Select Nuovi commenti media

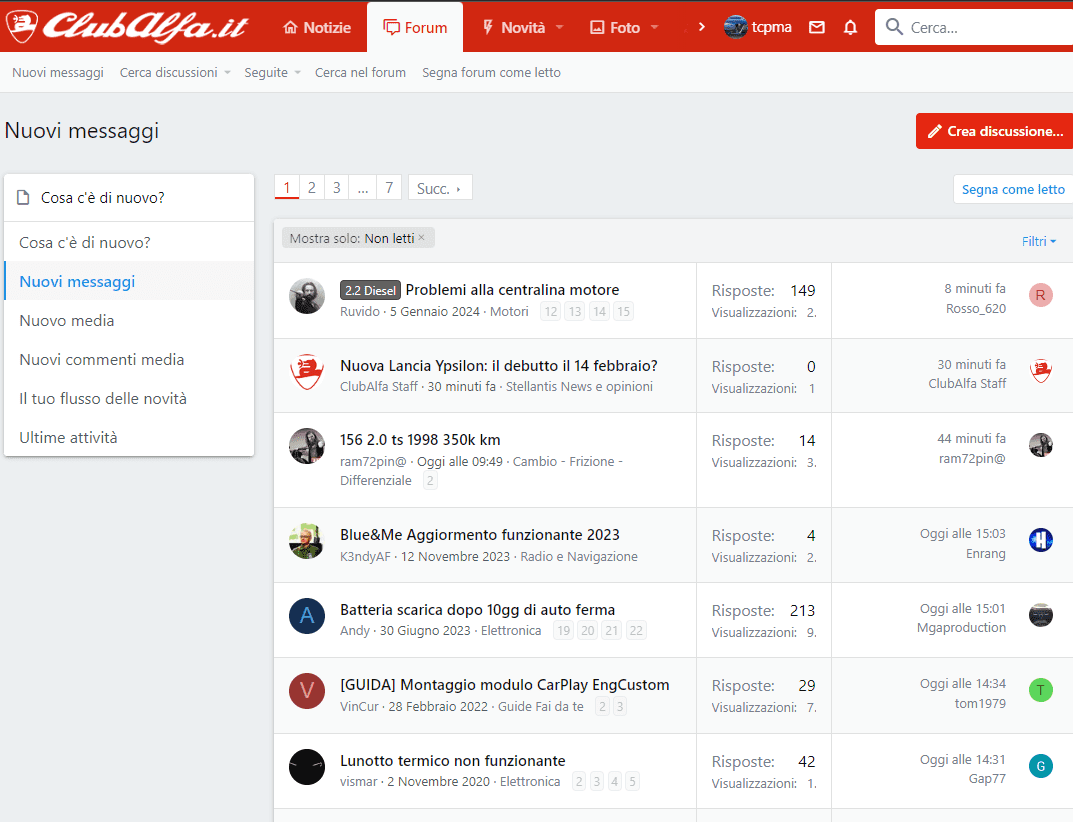click(129, 359)
